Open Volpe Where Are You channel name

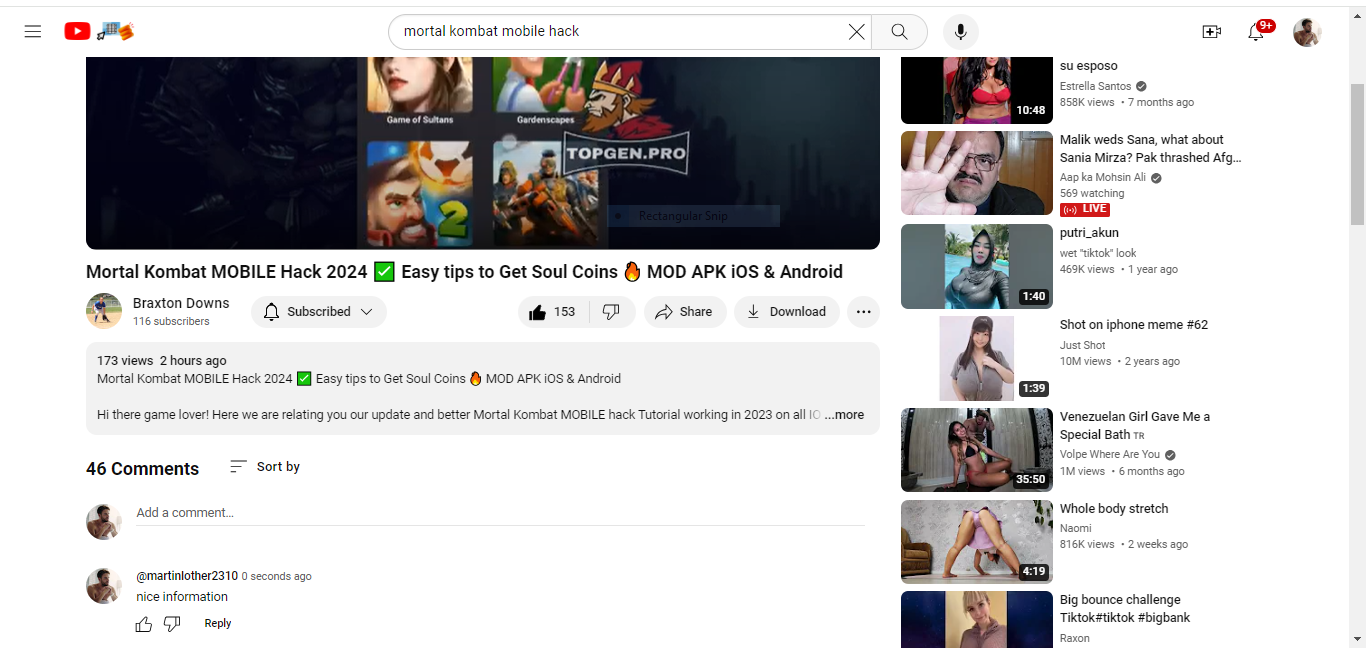1110,455
